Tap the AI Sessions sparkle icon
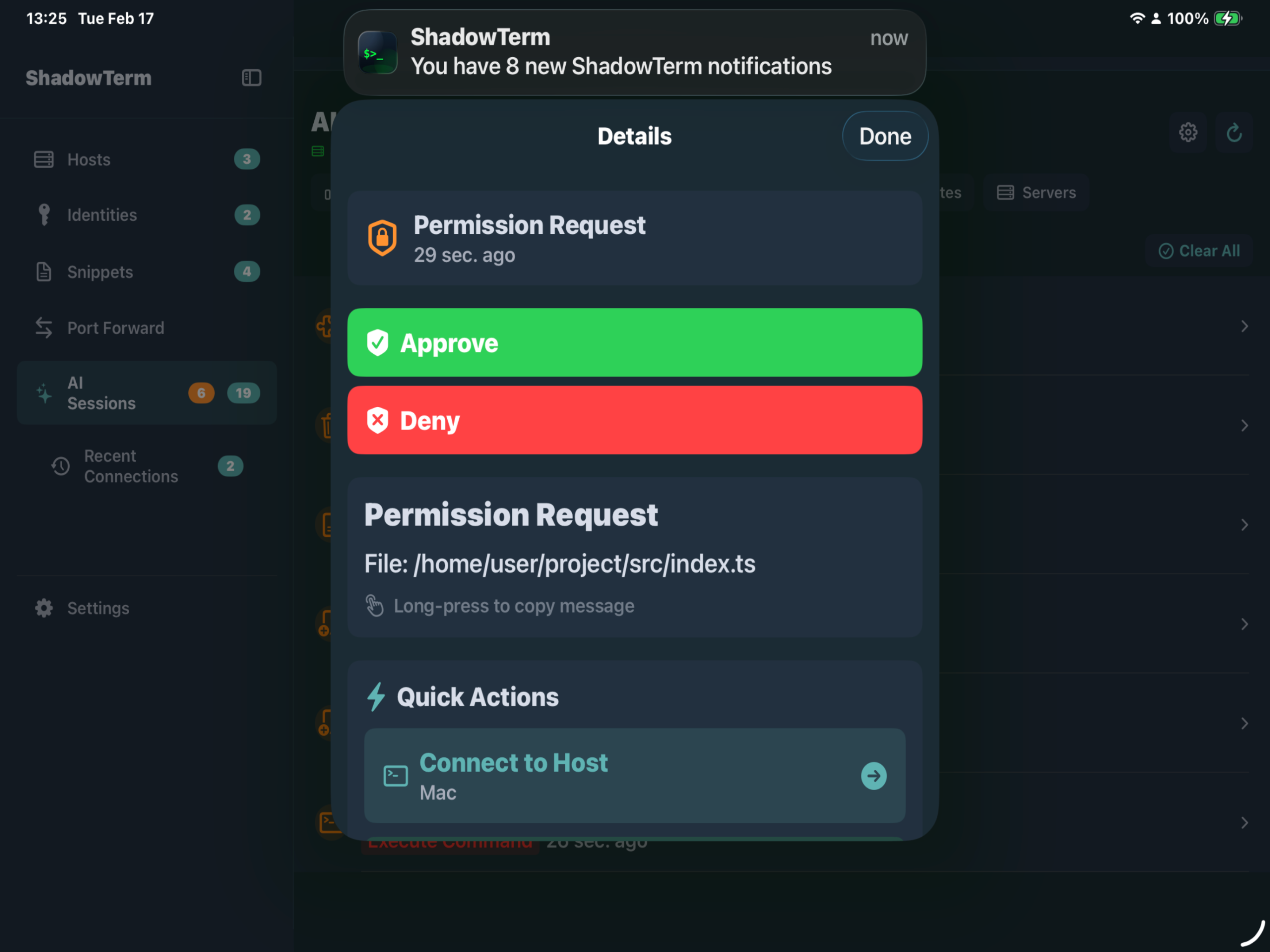The image size is (1270, 952). point(44,393)
